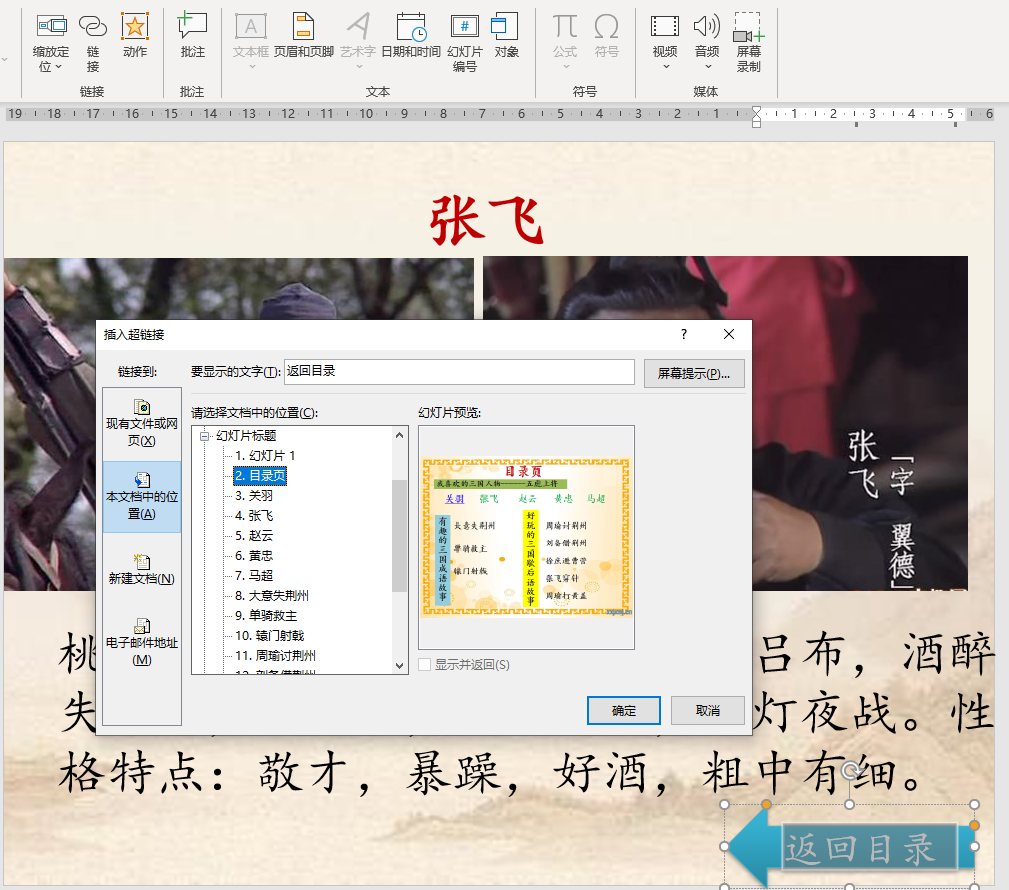Image resolution: width=1009 pixels, height=890 pixels.
Task: Open the 屏幕提示 dialog button
Action: coord(694,373)
